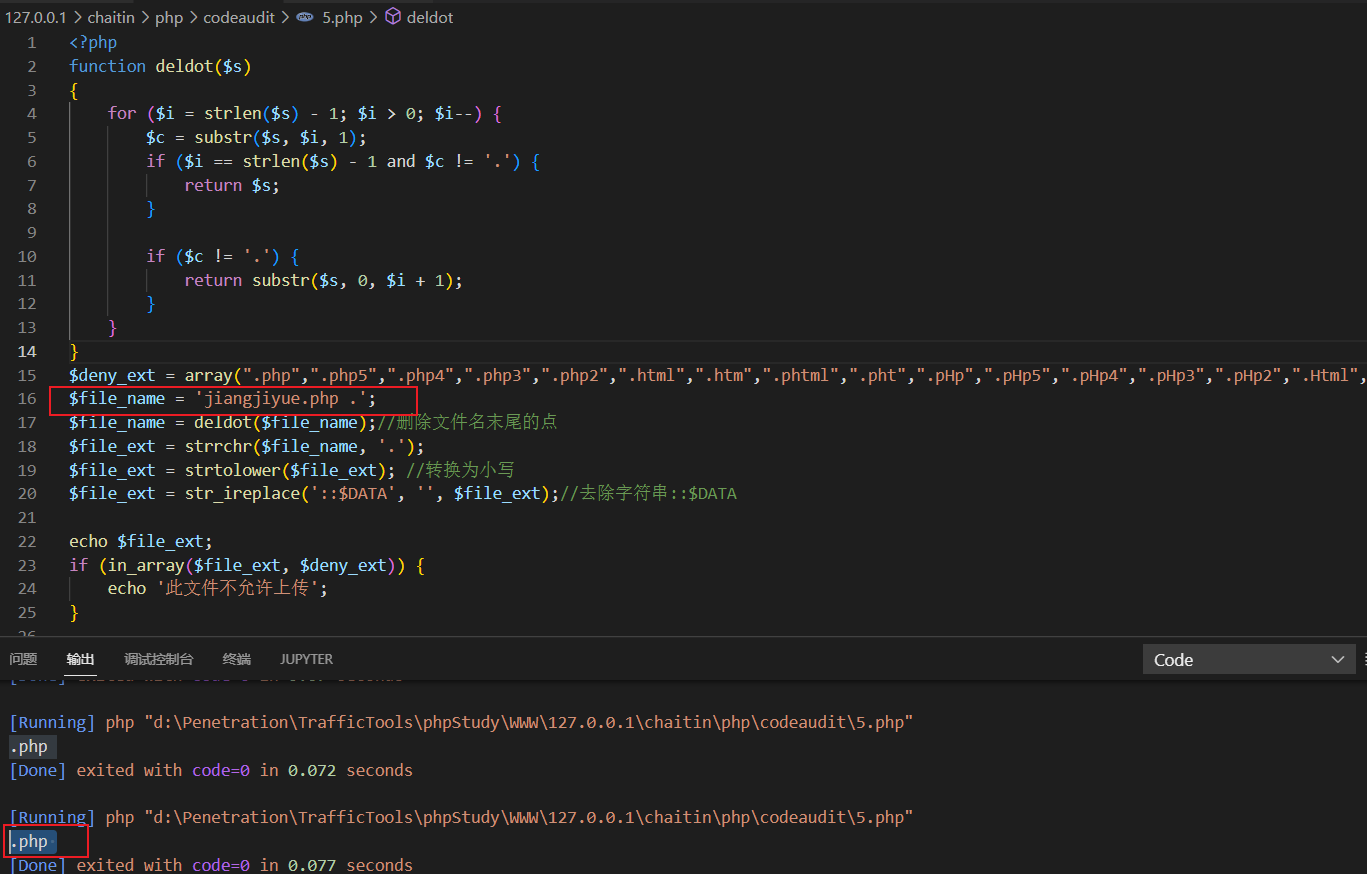Click the PHP file icon in breadcrumb
This screenshot has height=874, width=1367.
[x=305, y=18]
